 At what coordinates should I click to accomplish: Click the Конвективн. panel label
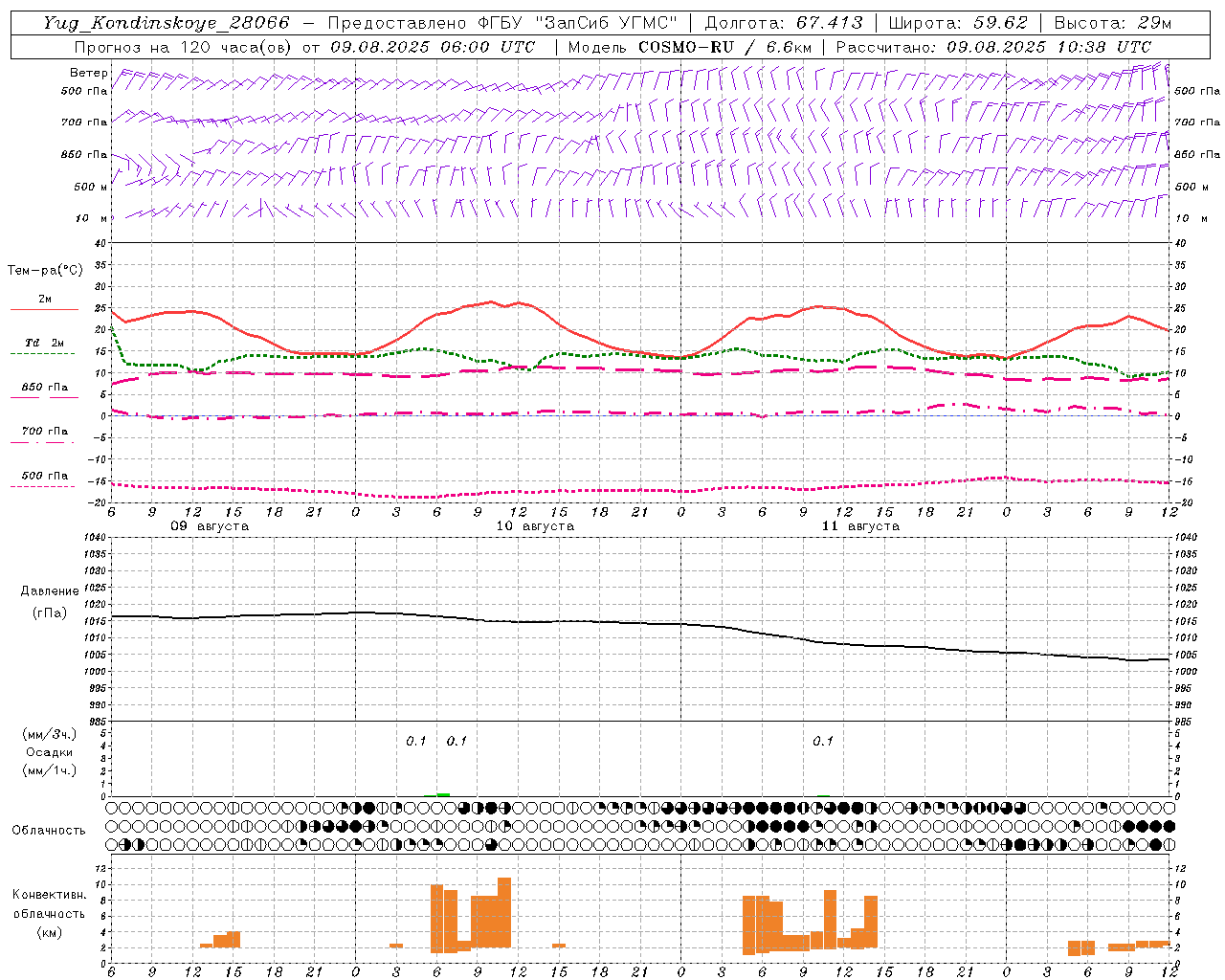[x=50, y=895]
